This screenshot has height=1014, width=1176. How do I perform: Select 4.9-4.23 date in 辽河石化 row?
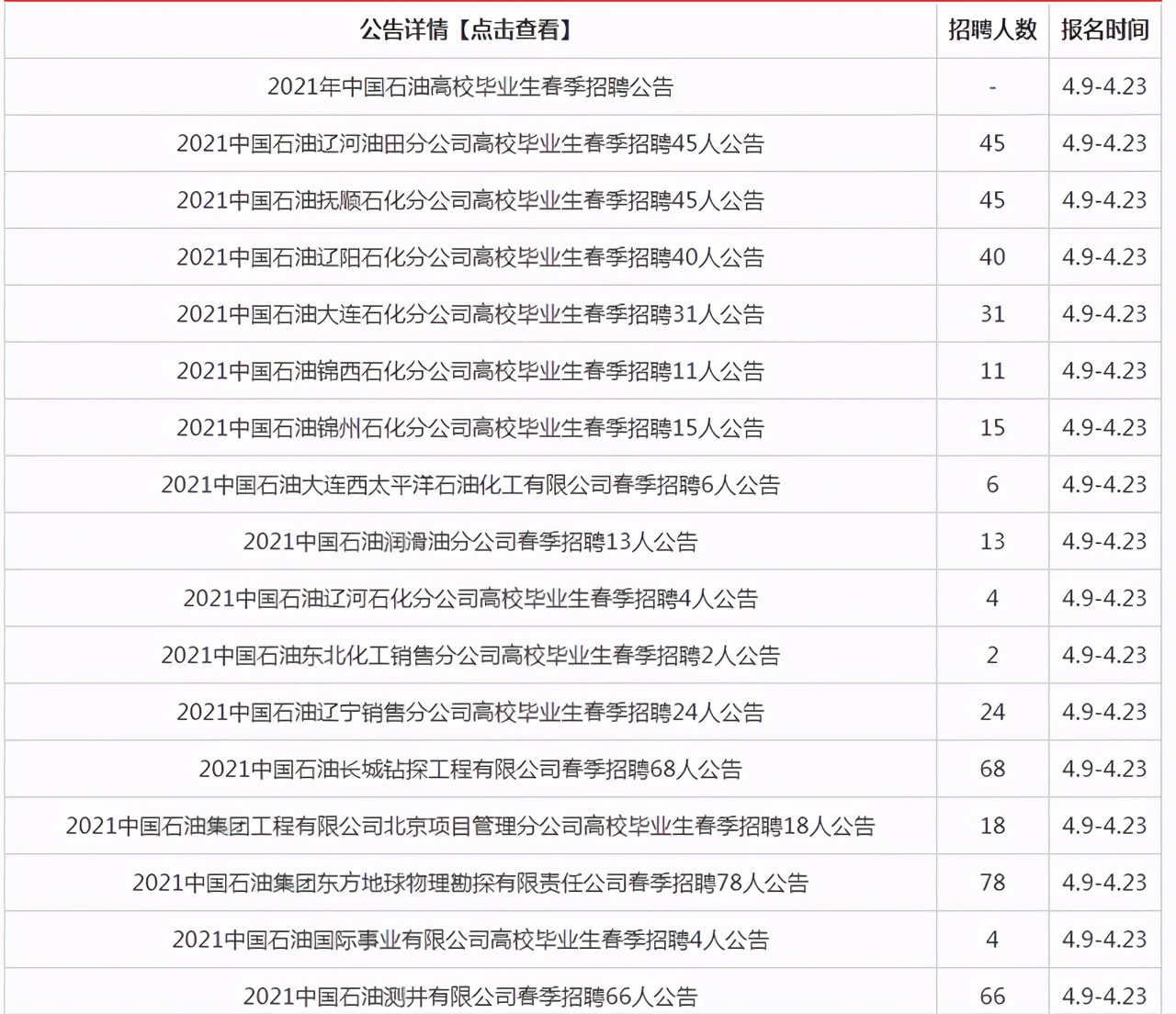click(1105, 599)
